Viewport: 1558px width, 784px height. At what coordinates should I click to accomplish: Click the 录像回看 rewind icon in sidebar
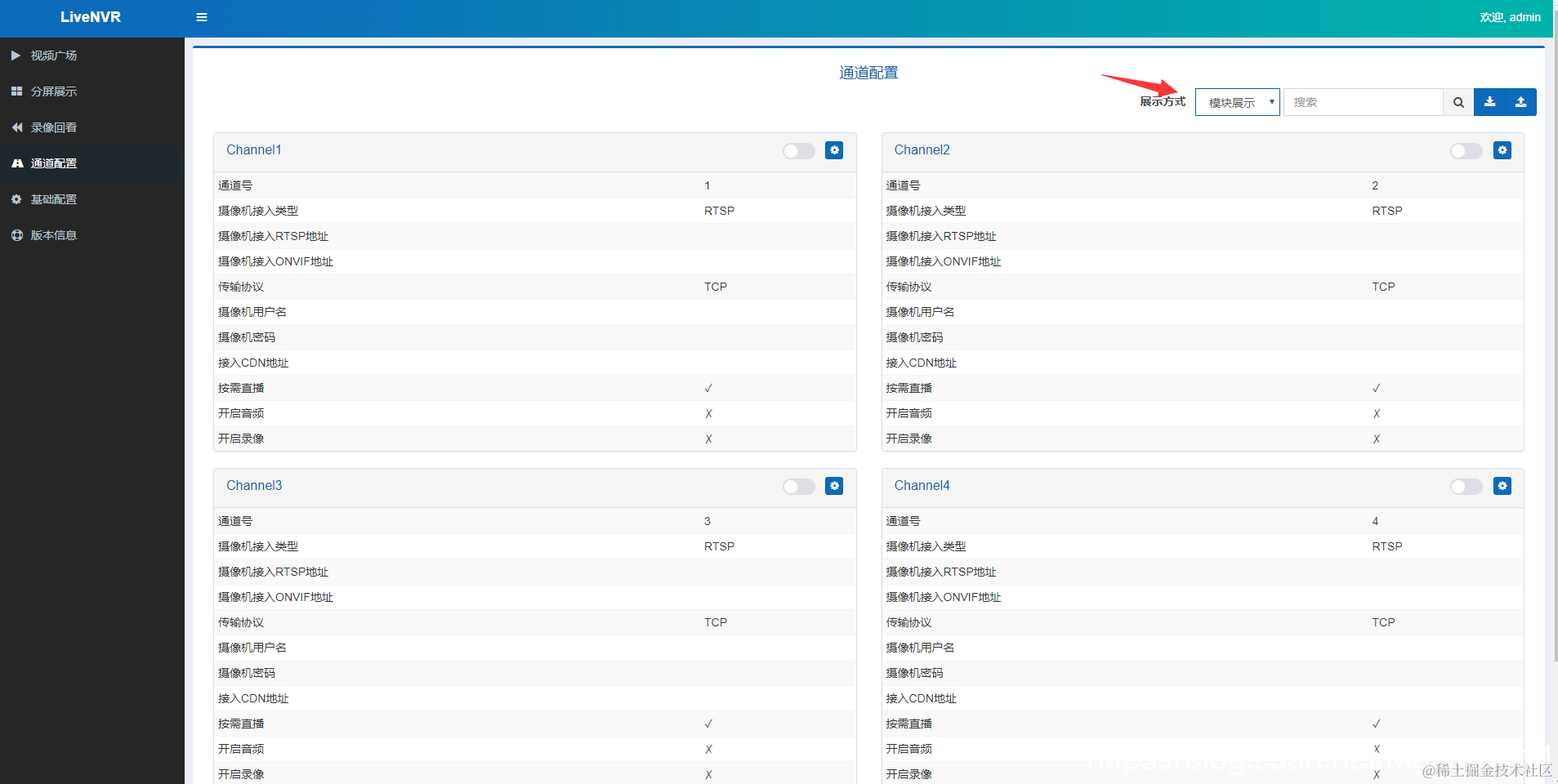[16, 127]
